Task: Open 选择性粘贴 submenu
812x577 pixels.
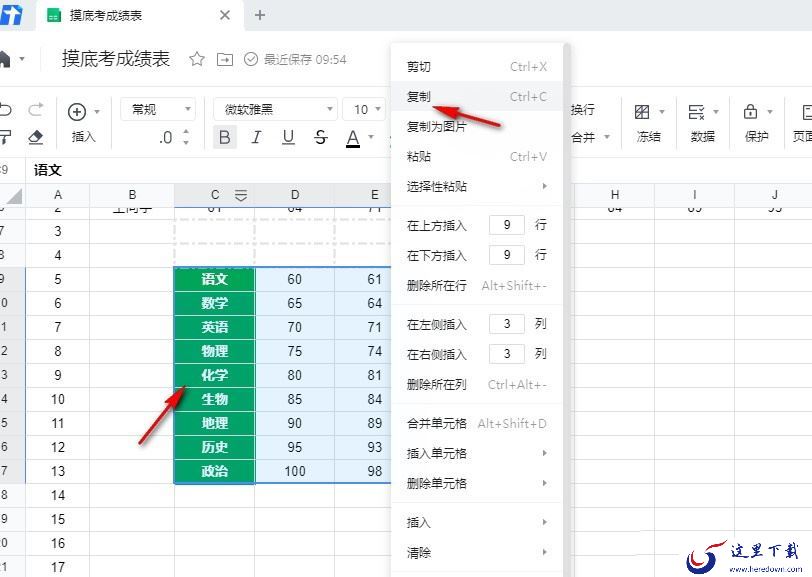Action: tap(476, 186)
